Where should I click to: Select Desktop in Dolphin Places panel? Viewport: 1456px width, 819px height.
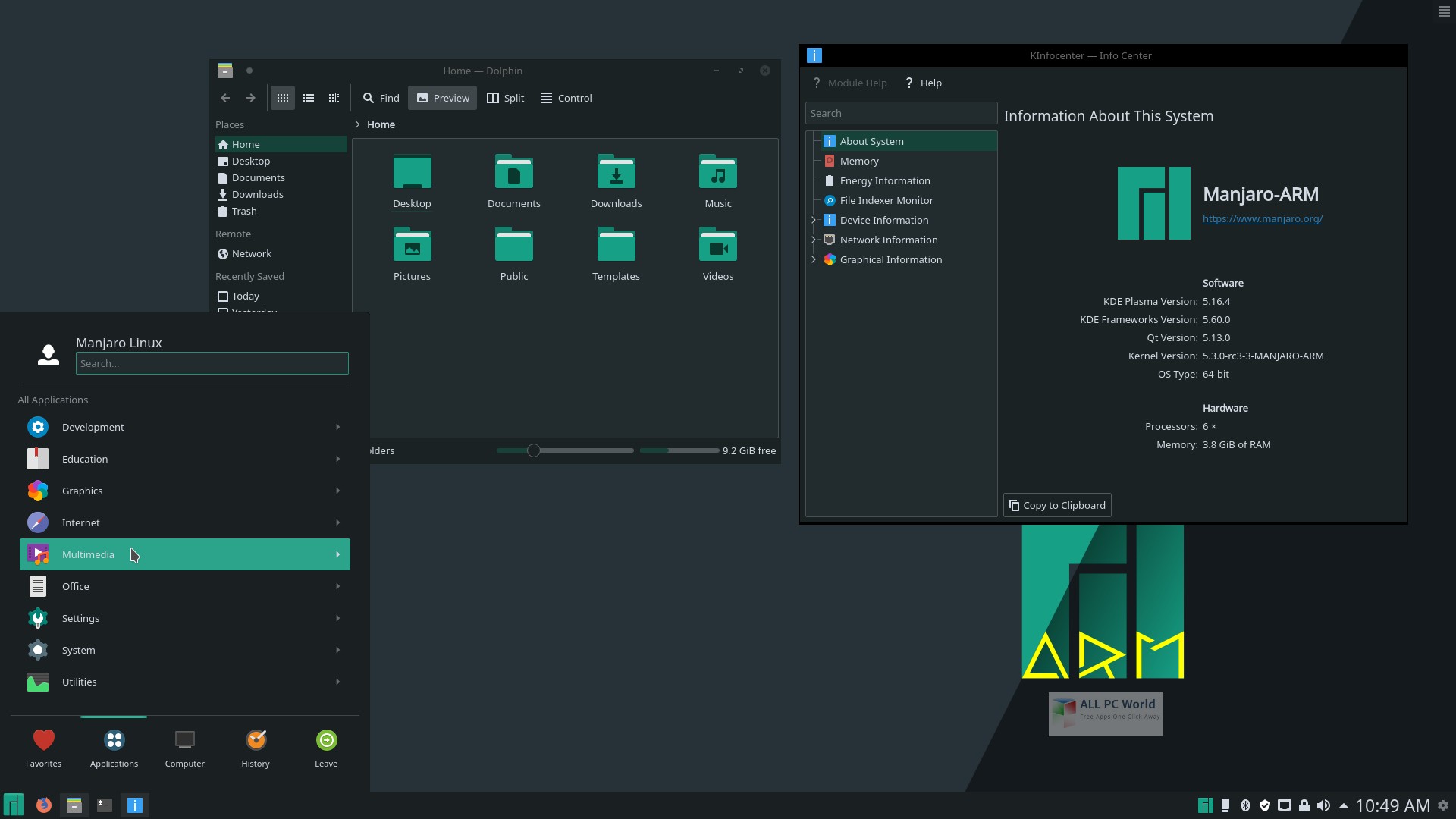point(281,161)
